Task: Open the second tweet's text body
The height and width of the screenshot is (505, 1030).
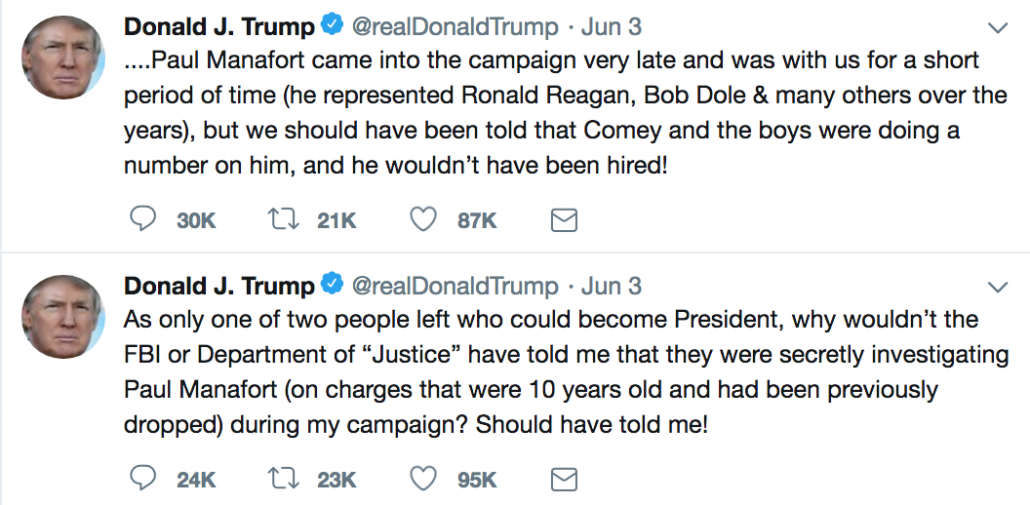Action: pyautogui.click(x=566, y=372)
